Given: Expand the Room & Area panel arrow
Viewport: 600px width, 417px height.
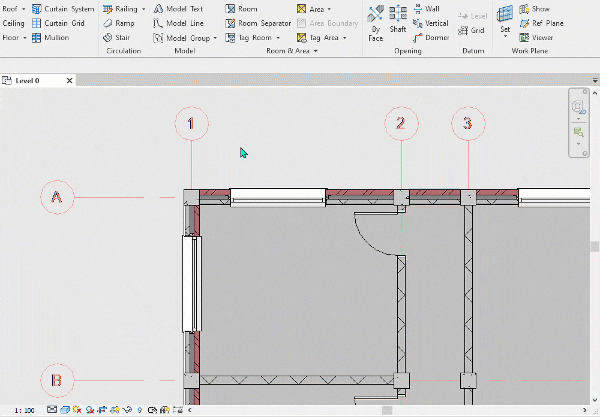Looking at the screenshot, I should pos(316,51).
